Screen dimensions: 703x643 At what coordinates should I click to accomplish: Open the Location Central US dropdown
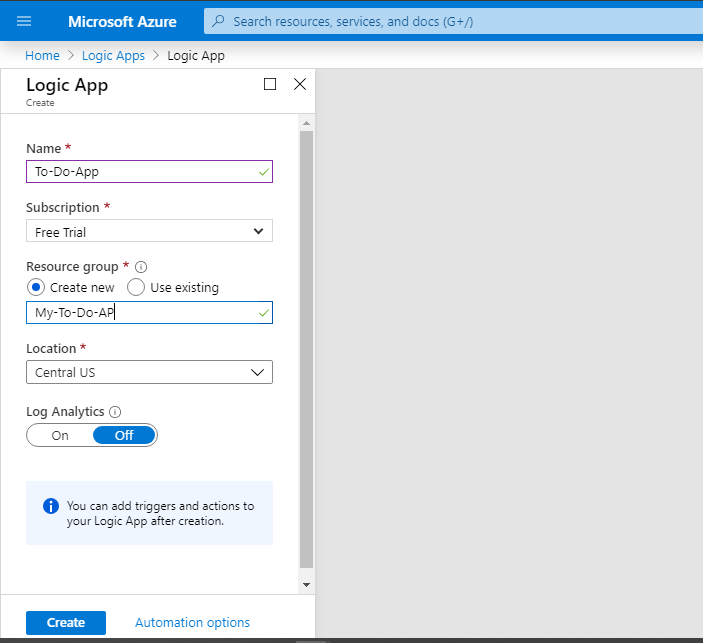[149, 372]
